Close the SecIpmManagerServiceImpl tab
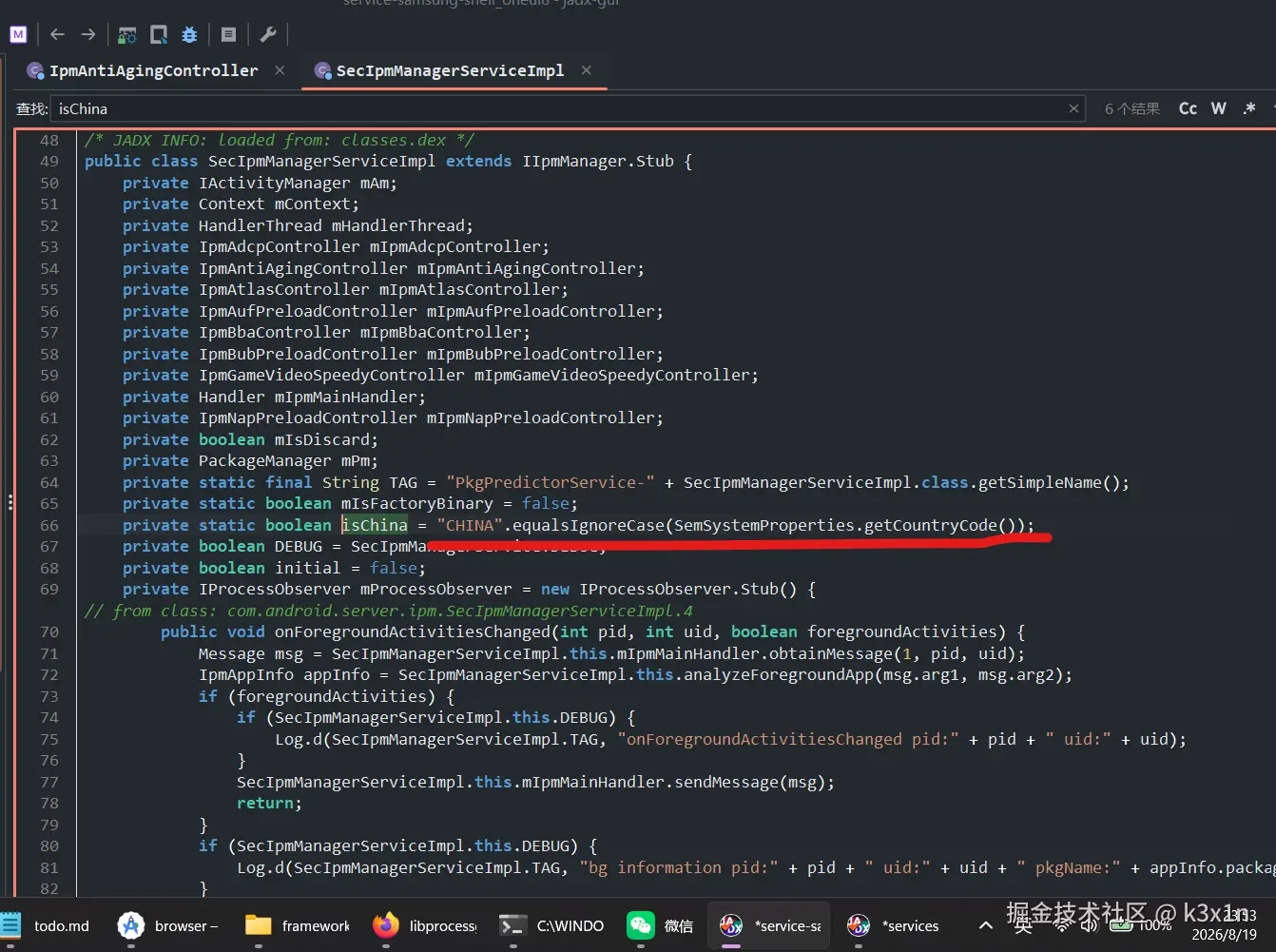 click(587, 70)
